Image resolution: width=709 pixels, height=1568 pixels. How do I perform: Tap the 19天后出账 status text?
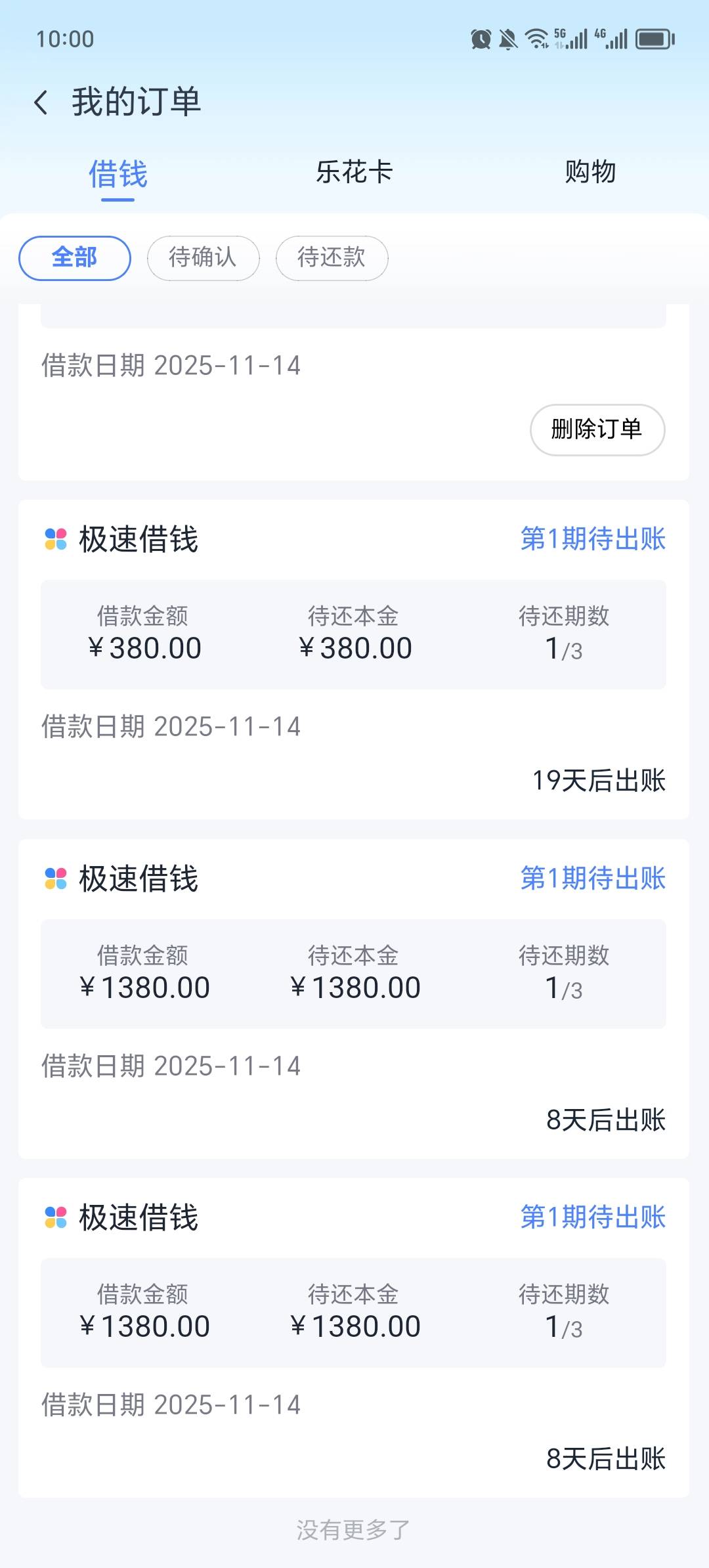599,781
